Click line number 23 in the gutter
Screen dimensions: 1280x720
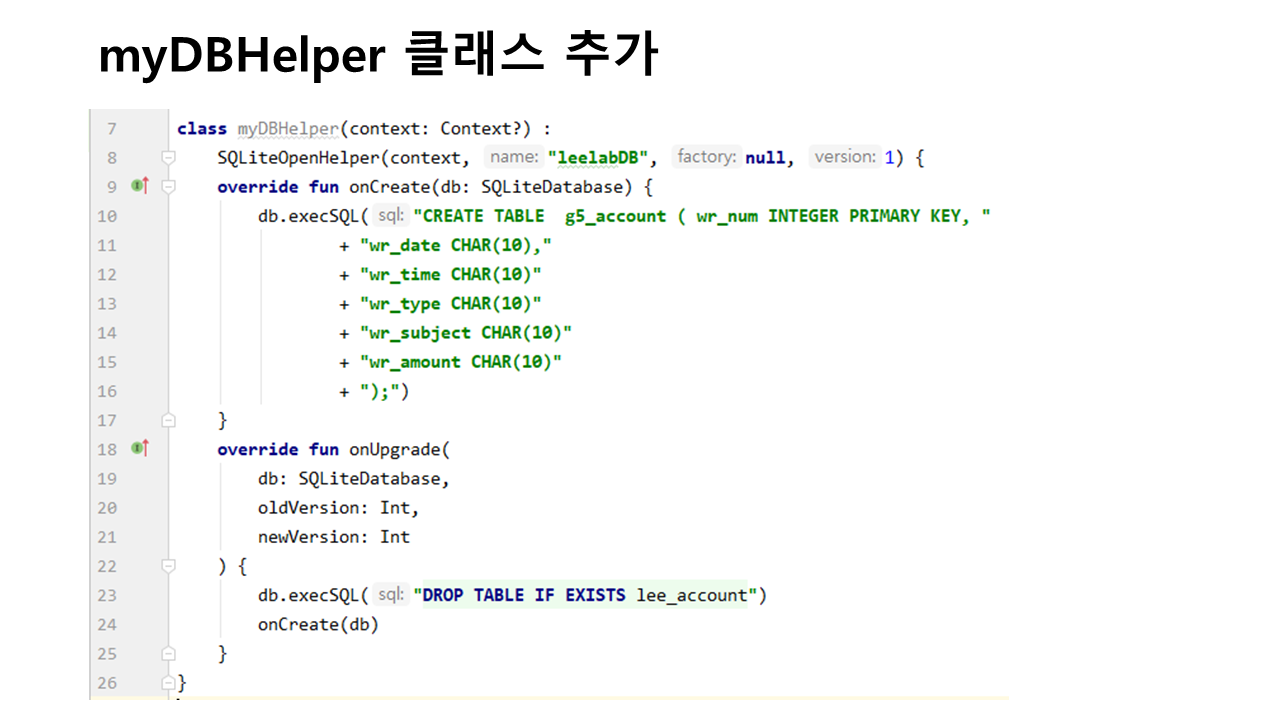point(107,595)
